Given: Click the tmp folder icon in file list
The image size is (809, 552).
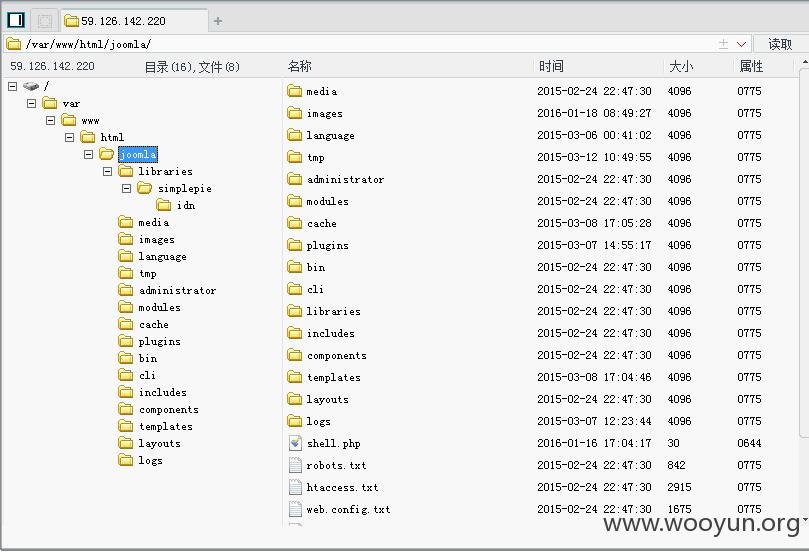Looking at the screenshot, I should 295,157.
